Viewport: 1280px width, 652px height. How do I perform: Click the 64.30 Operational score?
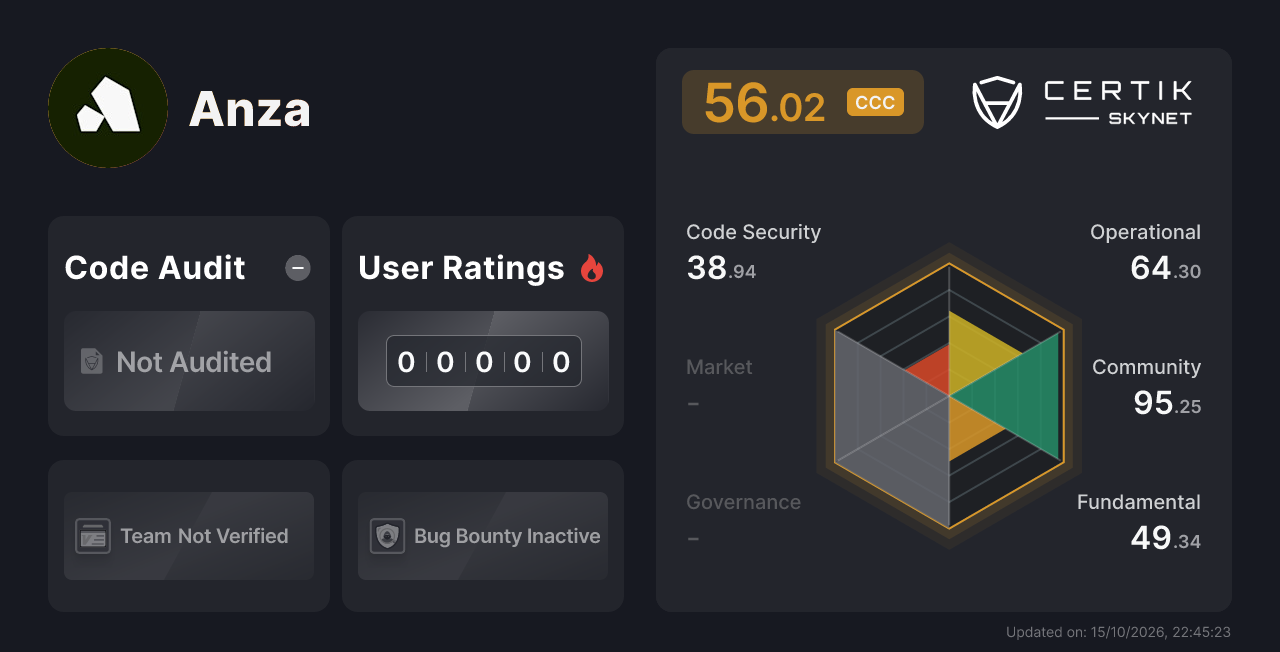[x=1165, y=268]
